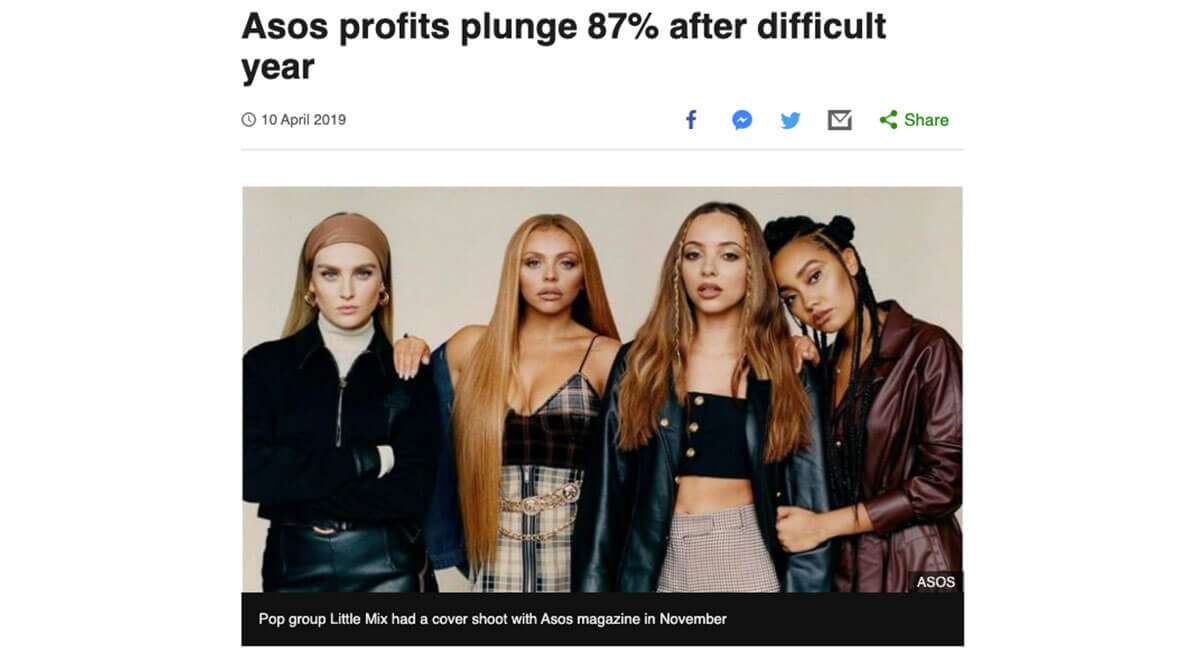
Task: Click the clock icon beside date
Action: 248,120
